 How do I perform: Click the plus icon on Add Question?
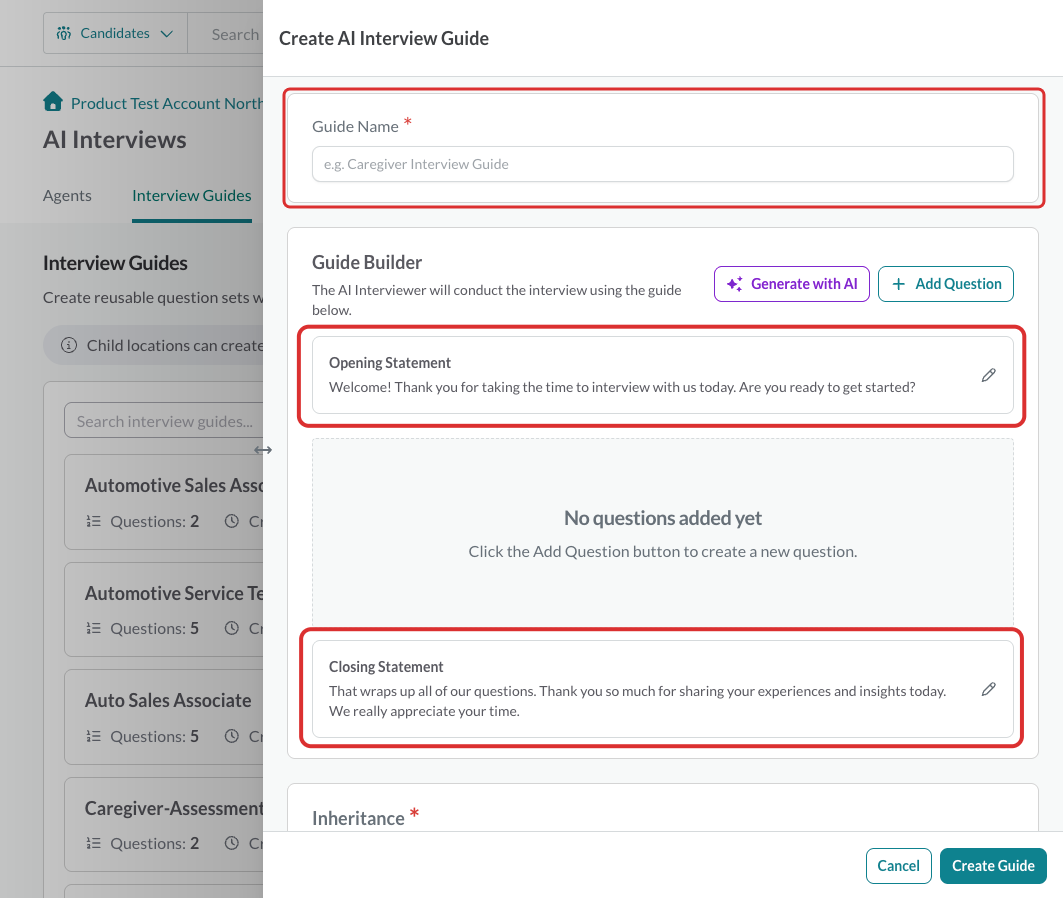coord(898,284)
